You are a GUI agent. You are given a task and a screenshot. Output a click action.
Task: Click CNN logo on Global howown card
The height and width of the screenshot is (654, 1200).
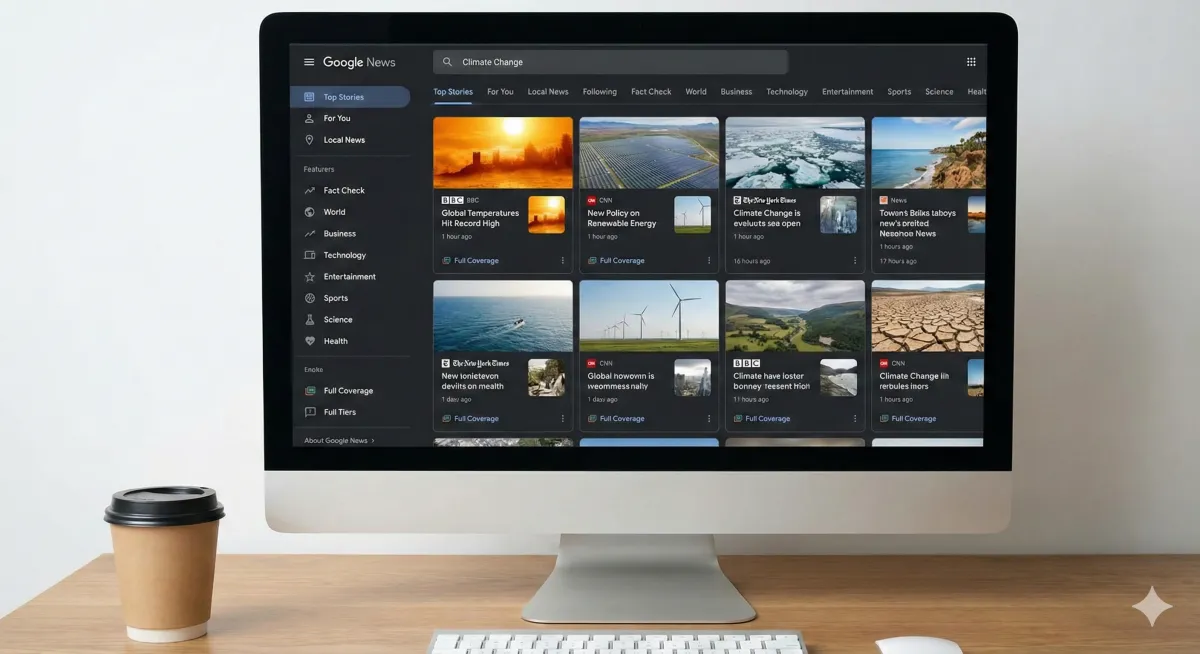coord(592,364)
